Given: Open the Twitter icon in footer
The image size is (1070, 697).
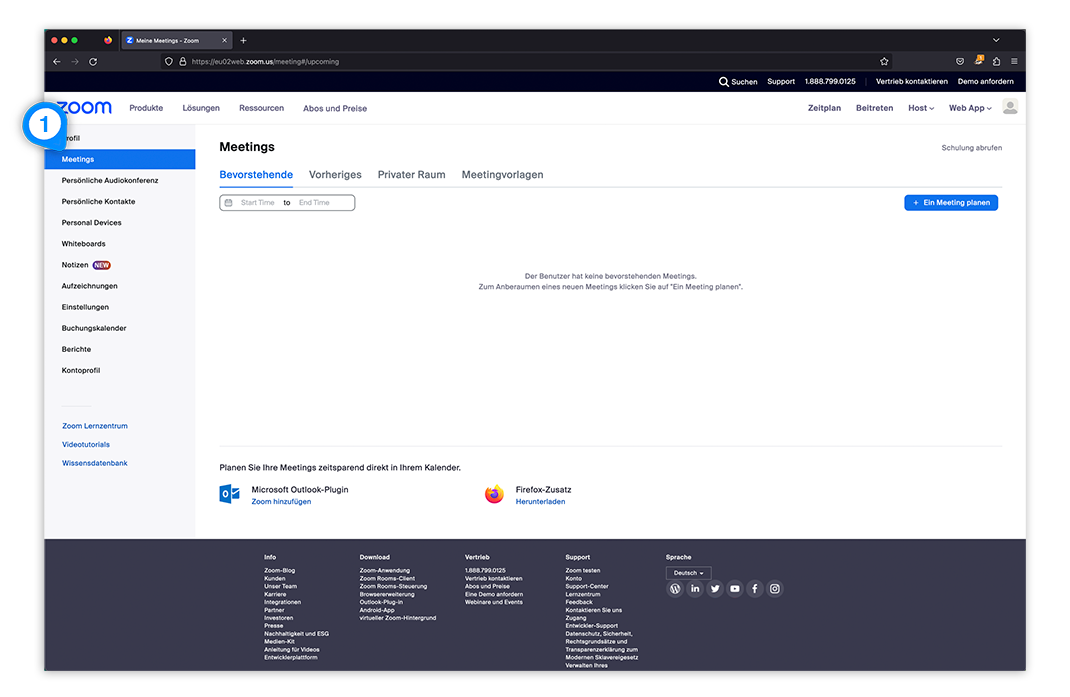Looking at the screenshot, I should click(x=715, y=589).
